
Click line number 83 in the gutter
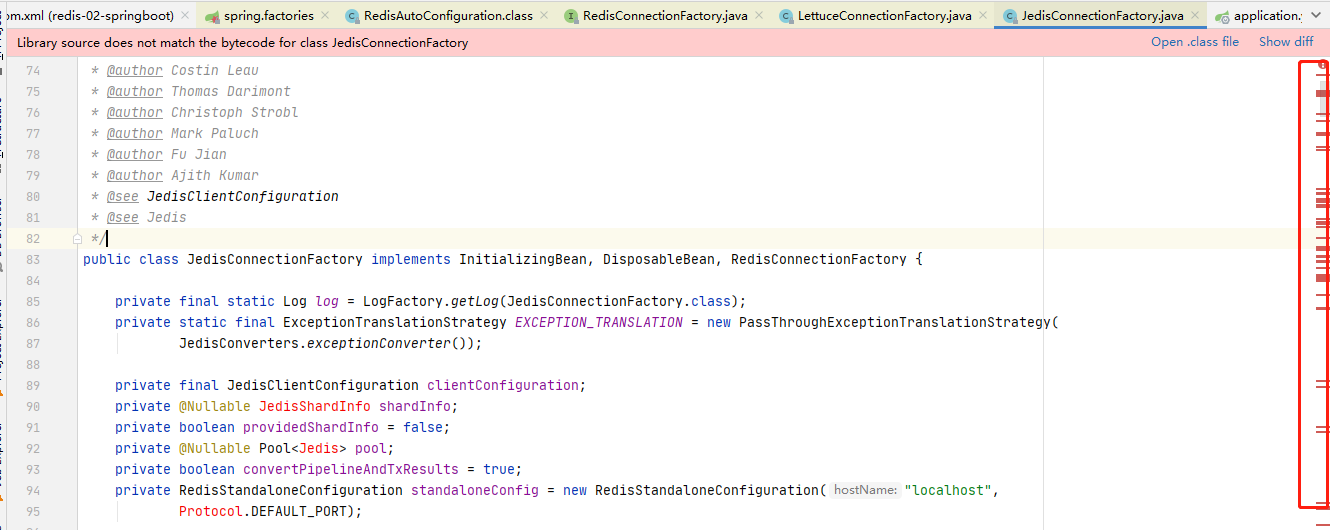click(x=33, y=259)
